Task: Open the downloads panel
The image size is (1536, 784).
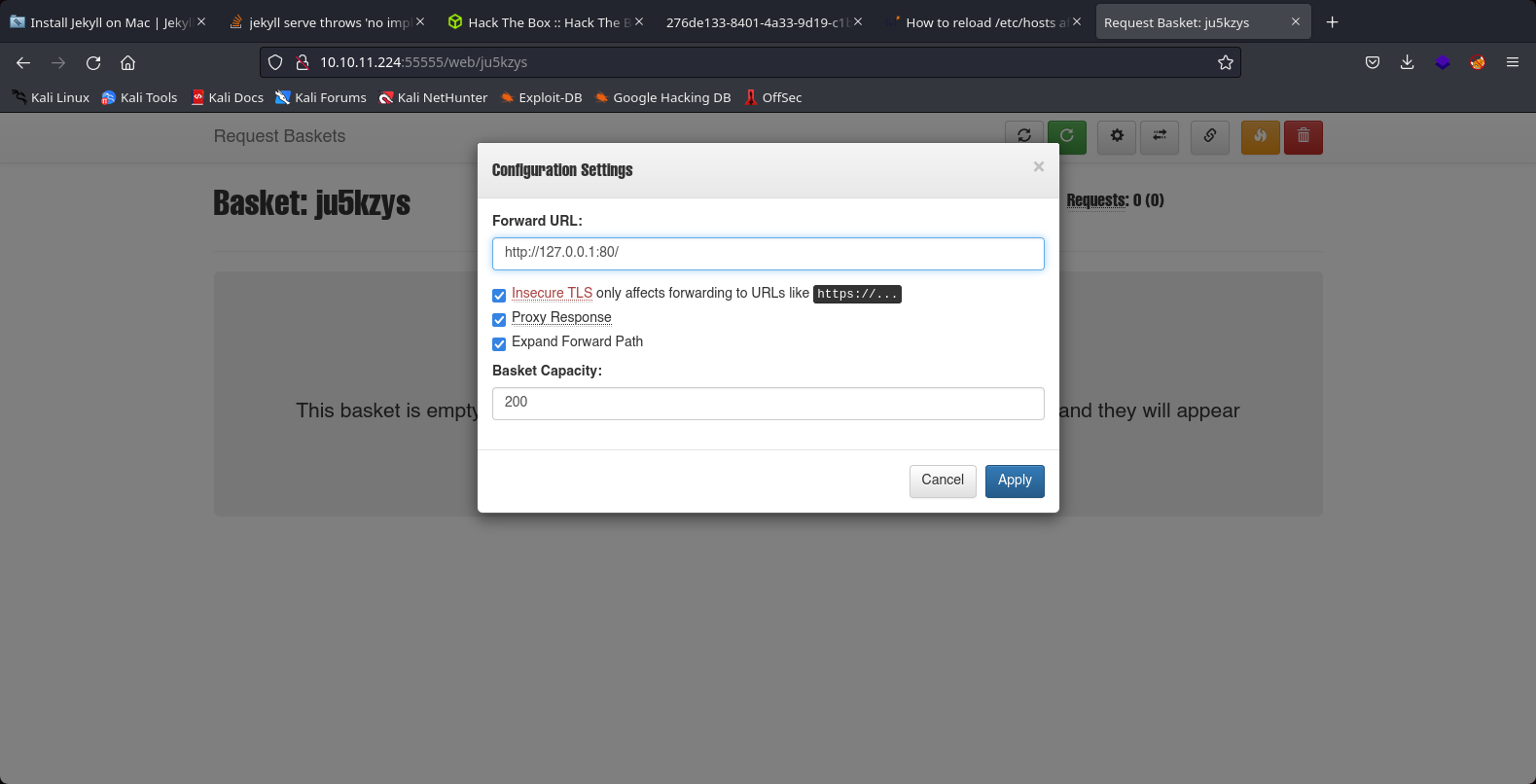Action: tap(1407, 62)
